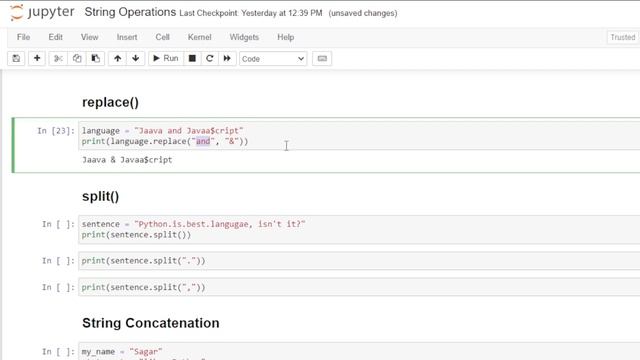Viewport: 640px width, 360px height.
Task: Insert a cell below with plus icon
Action: (37, 58)
